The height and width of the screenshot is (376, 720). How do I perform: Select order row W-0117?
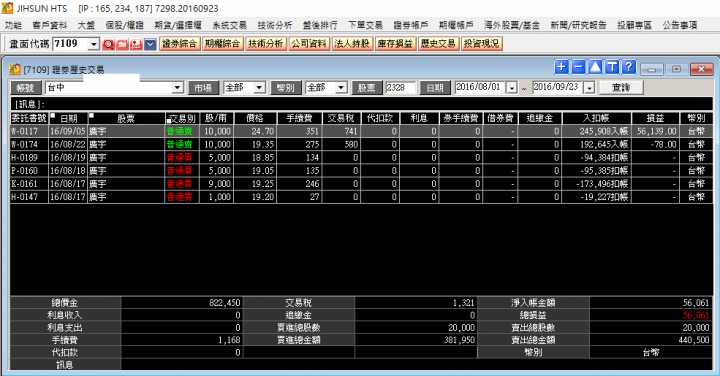361,131
